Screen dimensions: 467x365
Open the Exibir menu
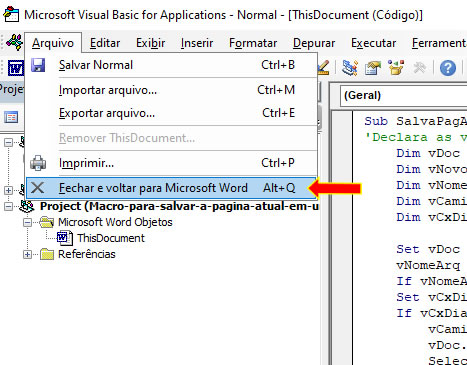pyautogui.click(x=150, y=43)
